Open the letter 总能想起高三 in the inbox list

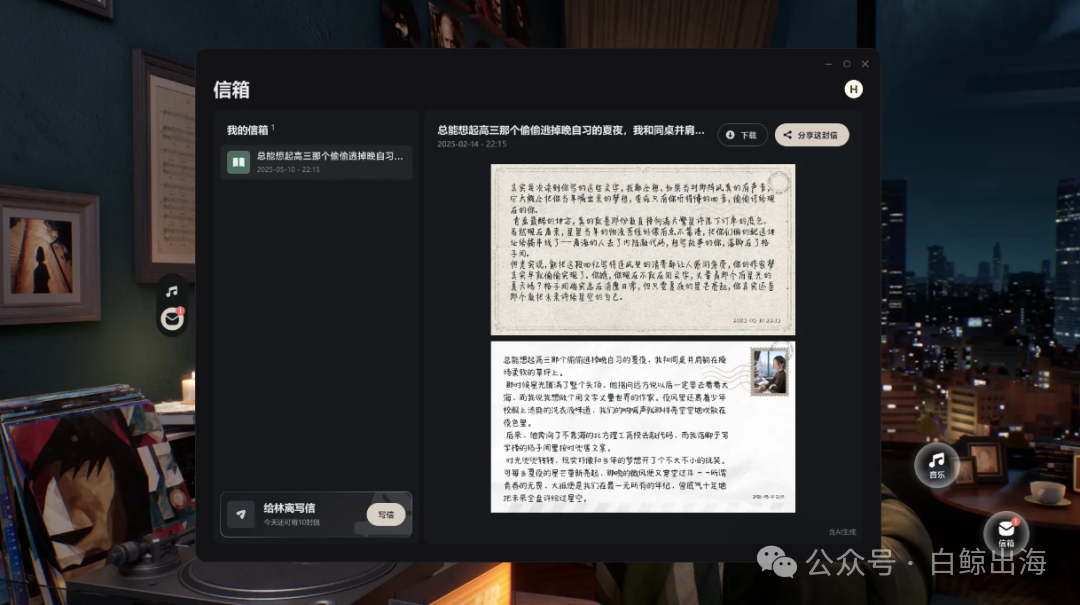click(x=316, y=162)
